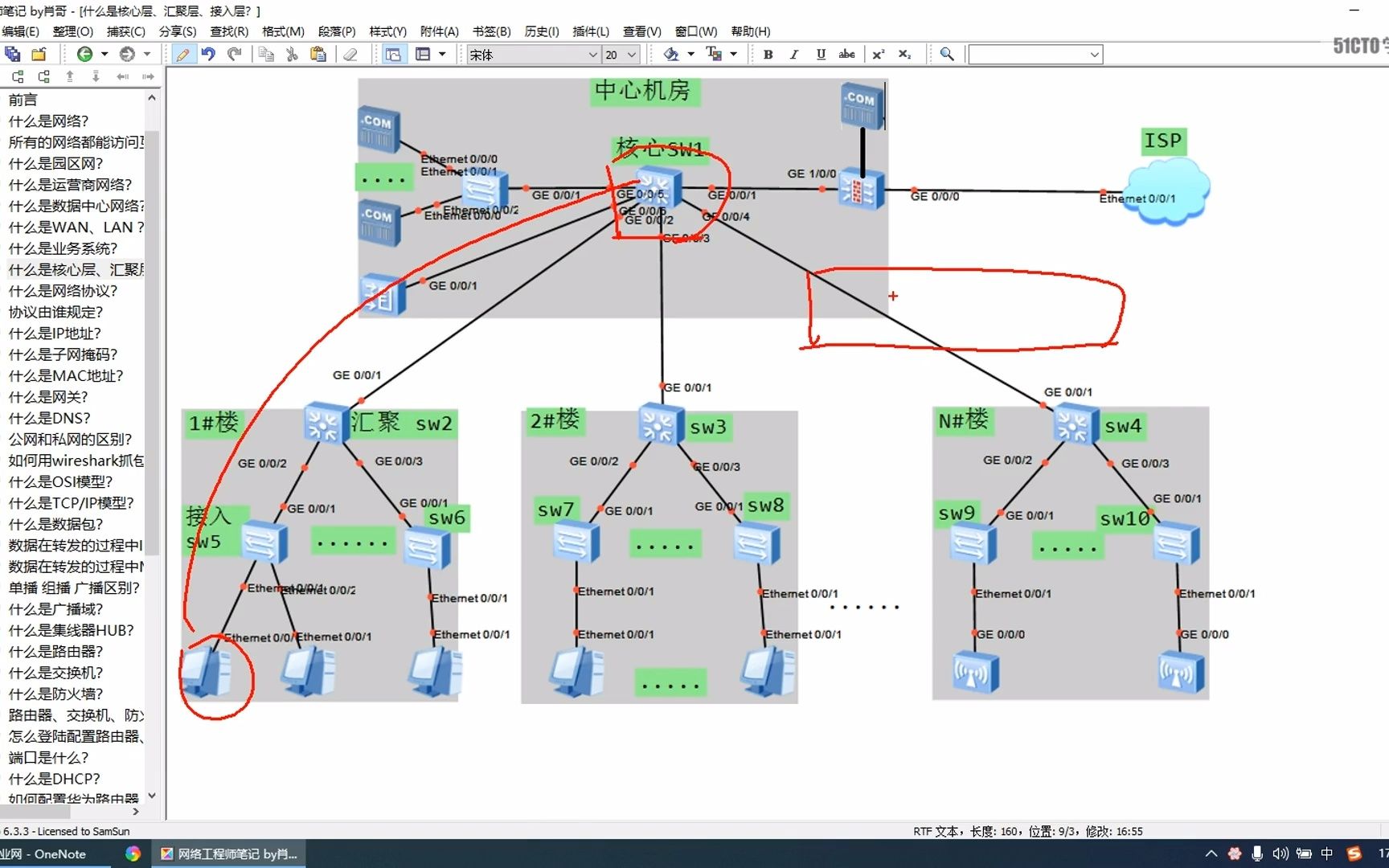Open the 插件(L) menu
This screenshot has height=868, width=1389.
pos(591,31)
